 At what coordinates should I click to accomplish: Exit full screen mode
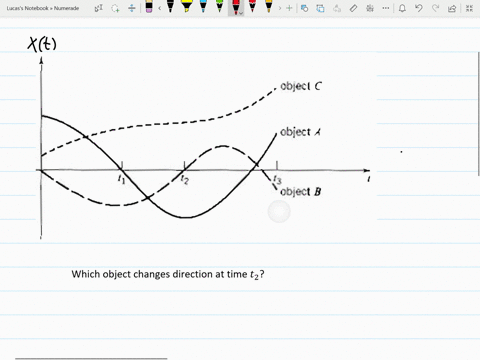469,8
